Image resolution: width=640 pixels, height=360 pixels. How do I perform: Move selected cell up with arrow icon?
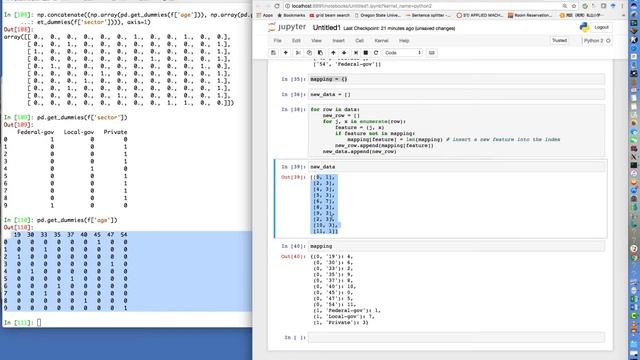(x=333, y=53)
